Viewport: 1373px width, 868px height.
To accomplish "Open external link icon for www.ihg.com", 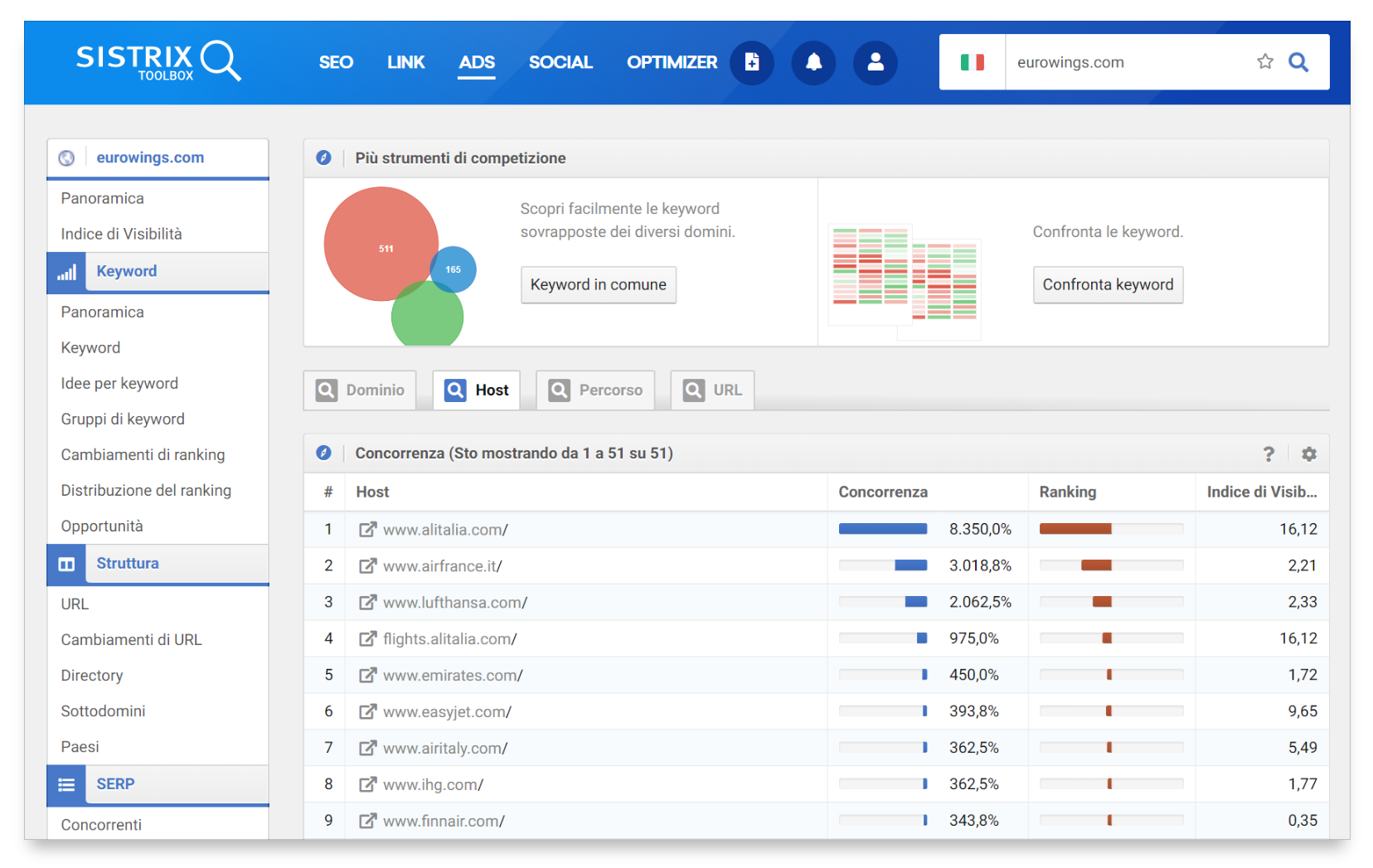I will click(x=367, y=784).
